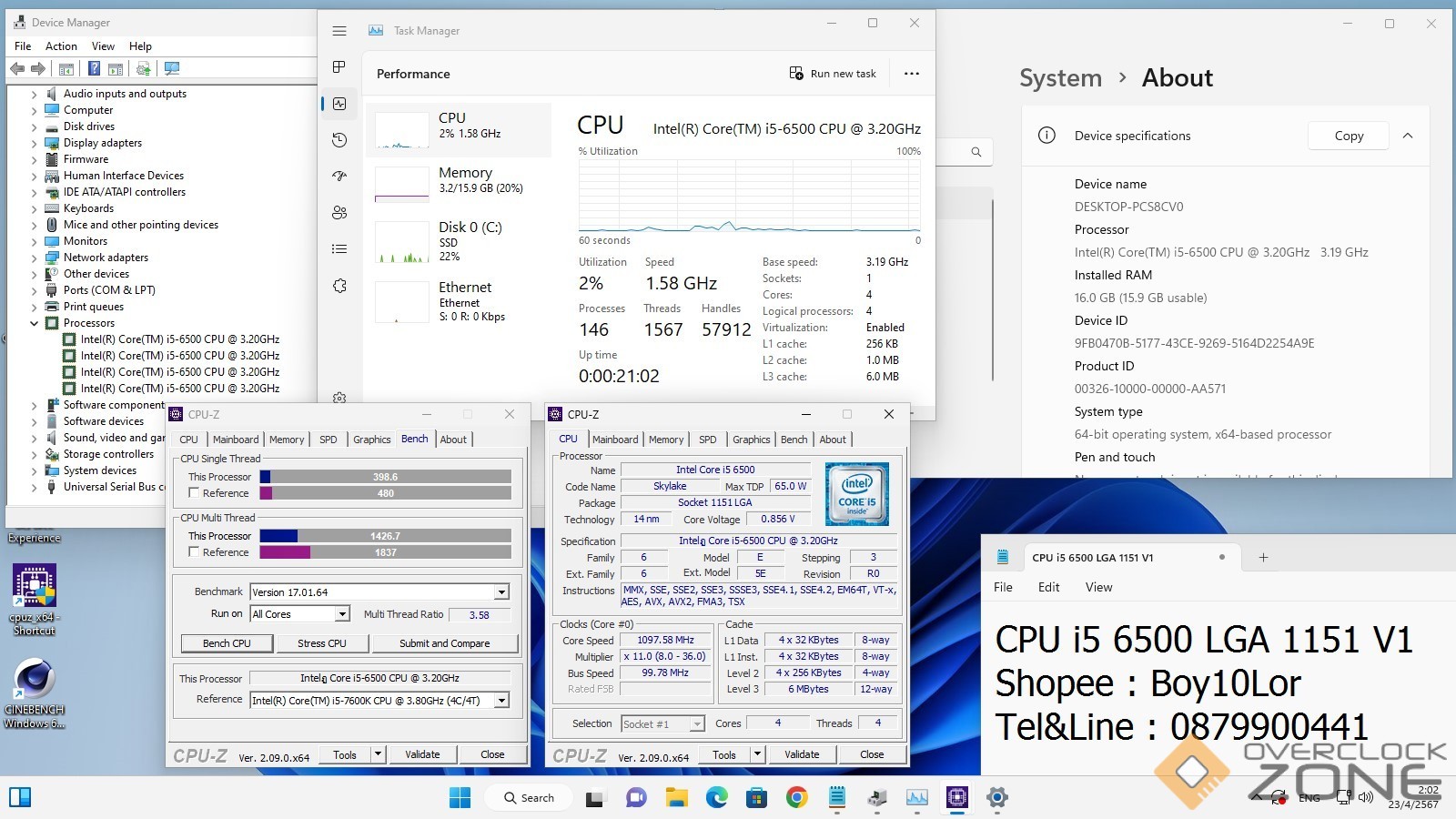Expand the Network adapters node
The width and height of the screenshot is (1456, 819).
click(35, 258)
